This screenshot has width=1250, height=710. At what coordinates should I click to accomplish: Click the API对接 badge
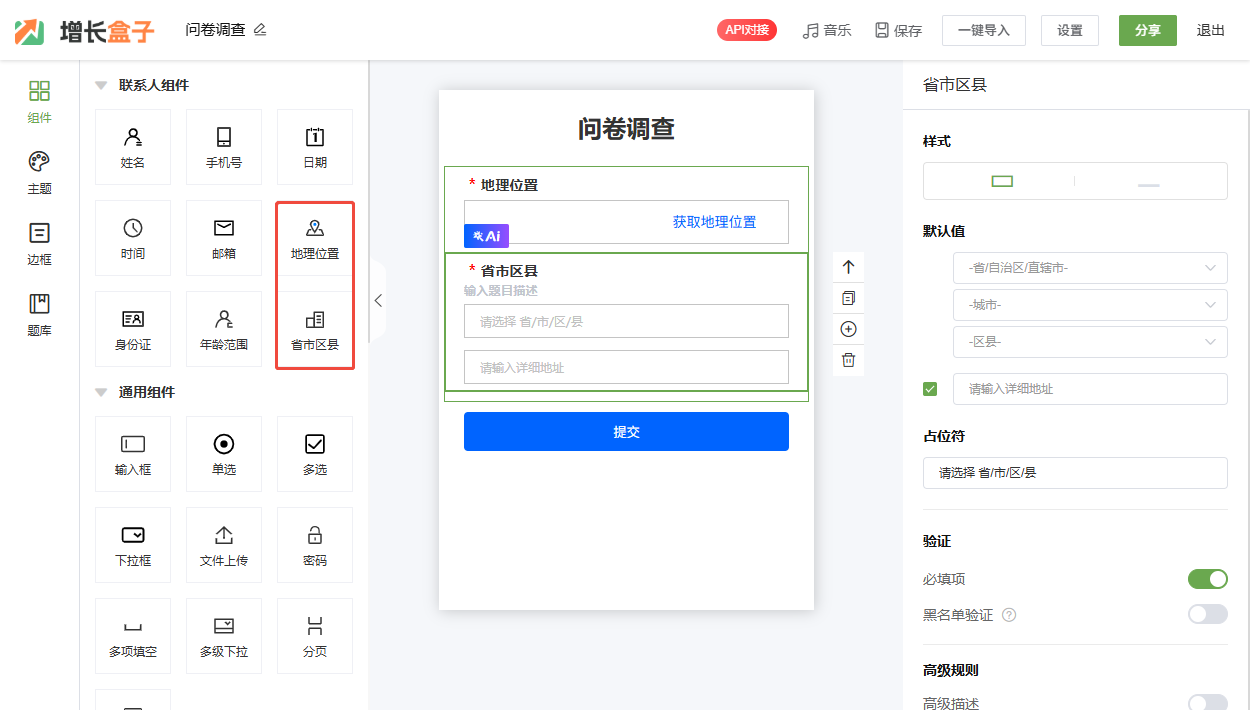coord(747,30)
